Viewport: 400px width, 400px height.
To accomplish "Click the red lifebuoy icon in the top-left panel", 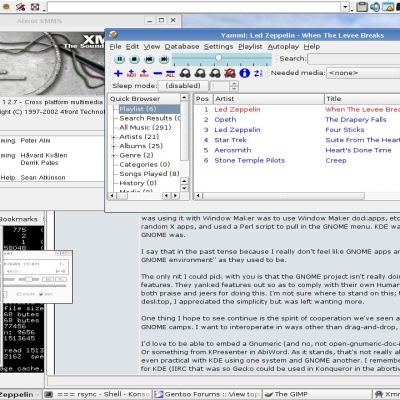I will tap(35, 7).
